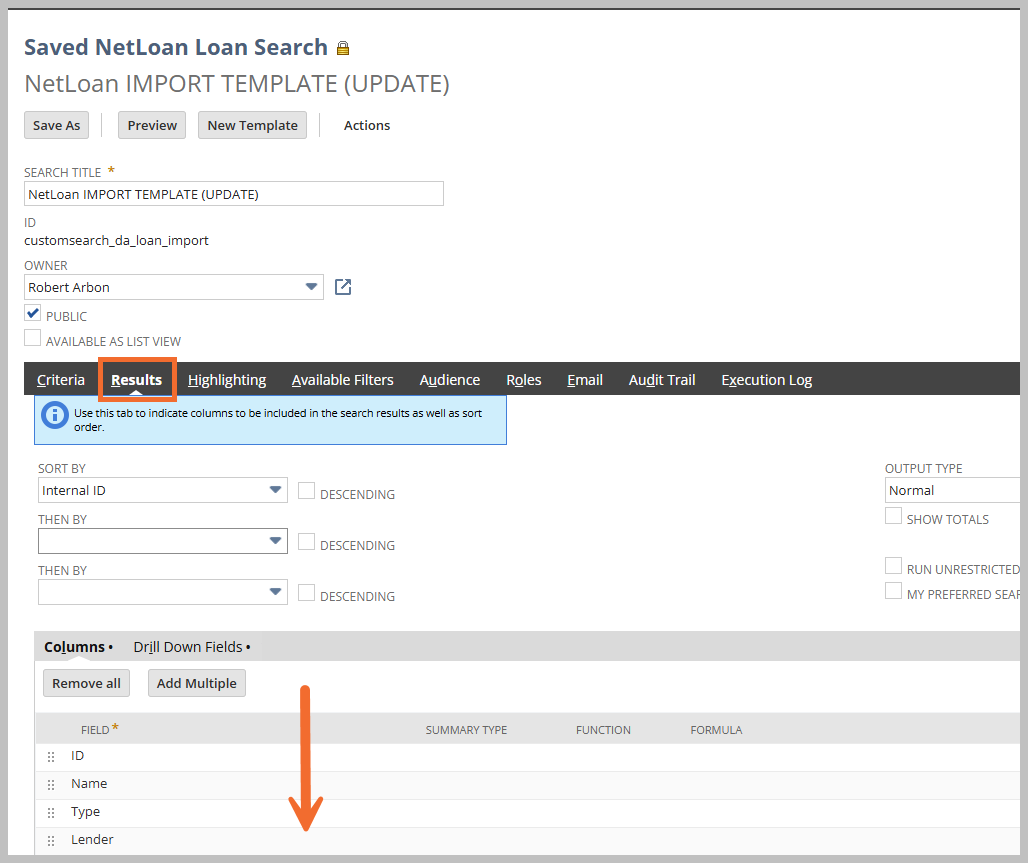This screenshot has width=1028, height=863.
Task: Open the first Then By dropdown
Action: [163, 541]
